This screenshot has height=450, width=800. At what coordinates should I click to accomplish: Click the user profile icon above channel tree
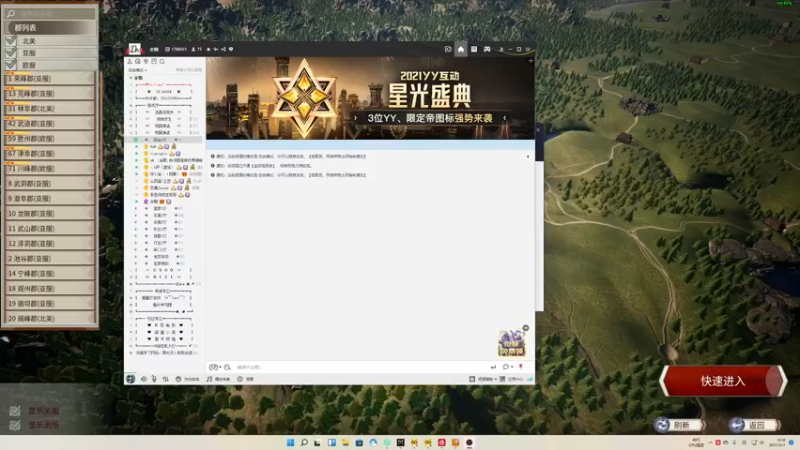point(130,61)
